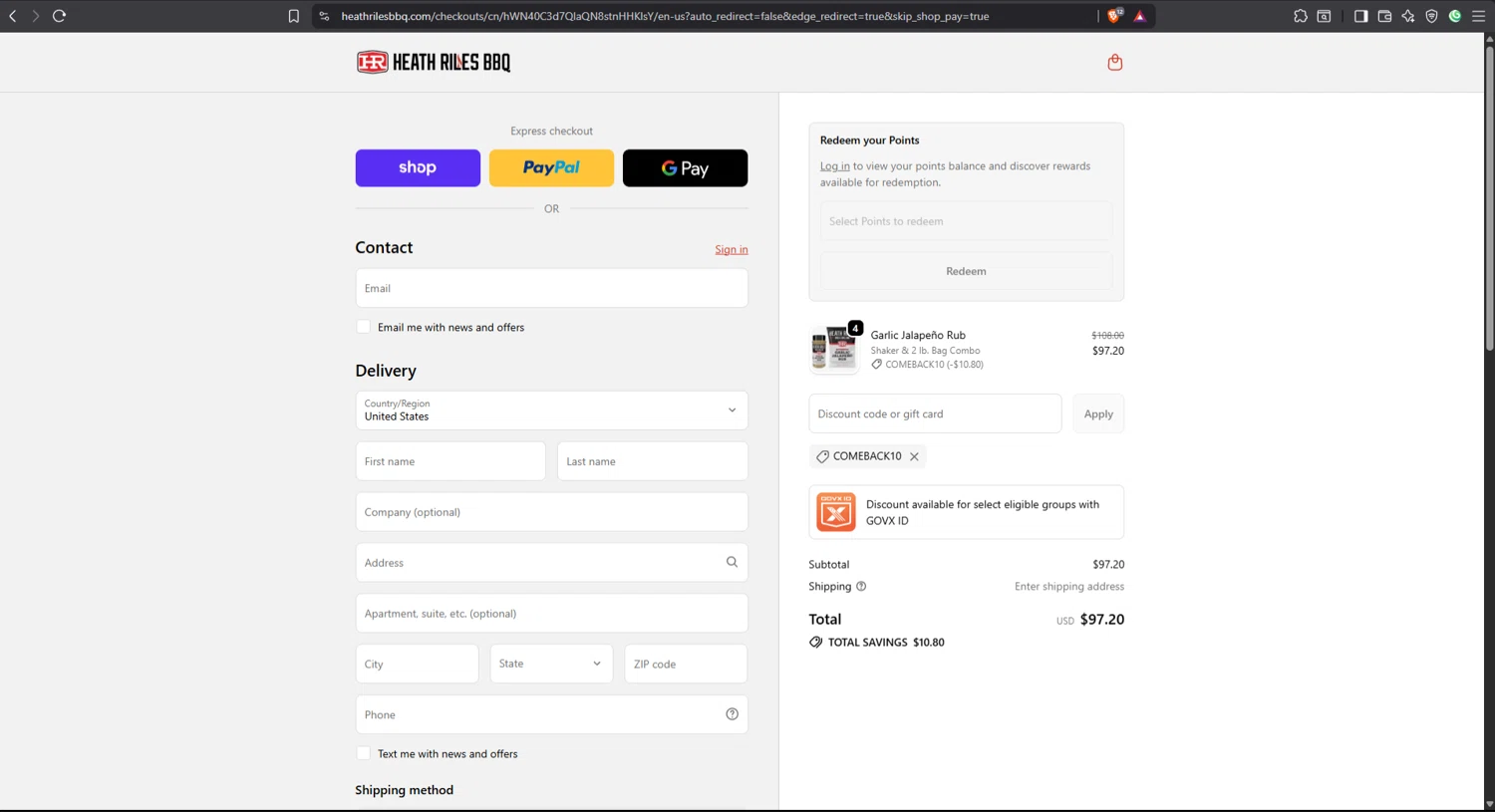Click the address search magnifier icon

(x=732, y=562)
